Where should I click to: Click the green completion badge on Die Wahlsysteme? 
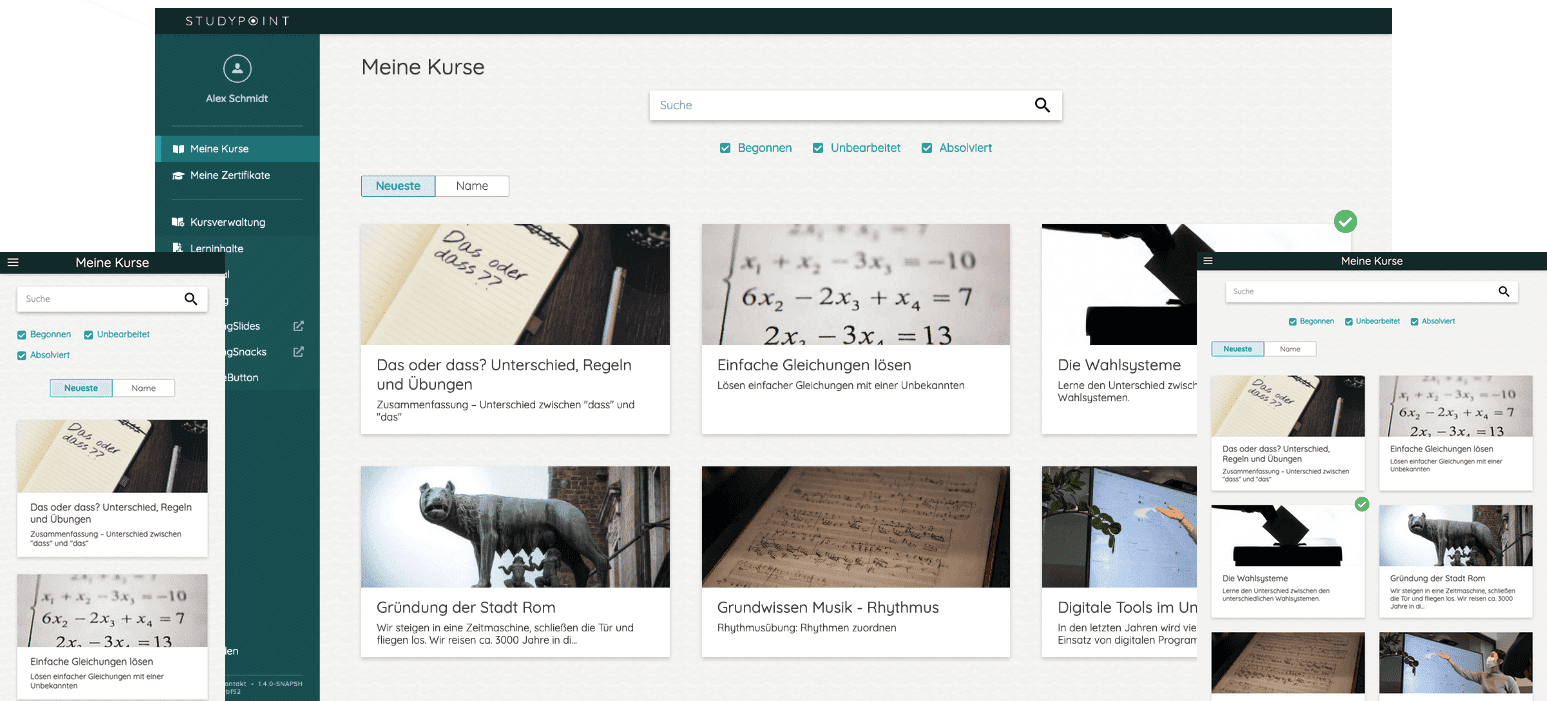[x=1345, y=221]
